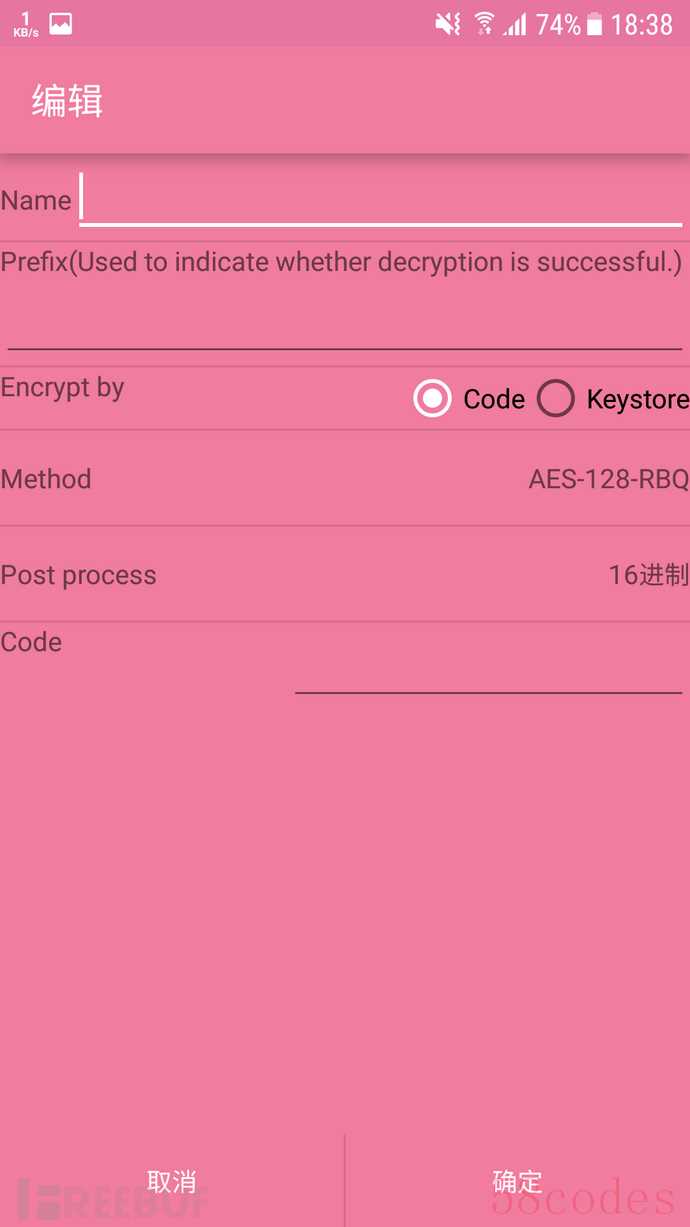Tap the 编辑 title in the header
The width and height of the screenshot is (690, 1227).
pyautogui.click(x=67, y=101)
